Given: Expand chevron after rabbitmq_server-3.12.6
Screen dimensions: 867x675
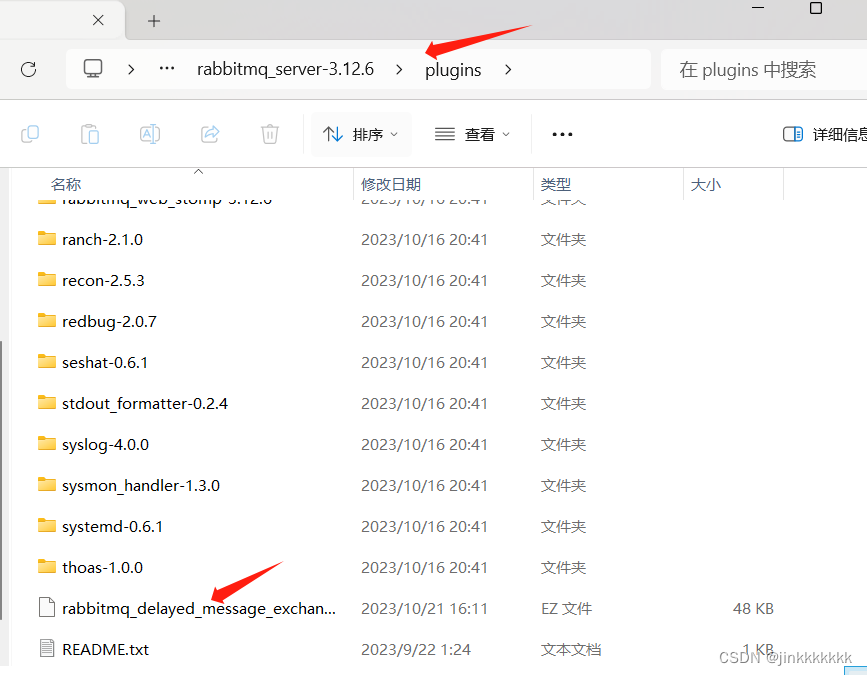Looking at the screenshot, I should click(399, 70).
